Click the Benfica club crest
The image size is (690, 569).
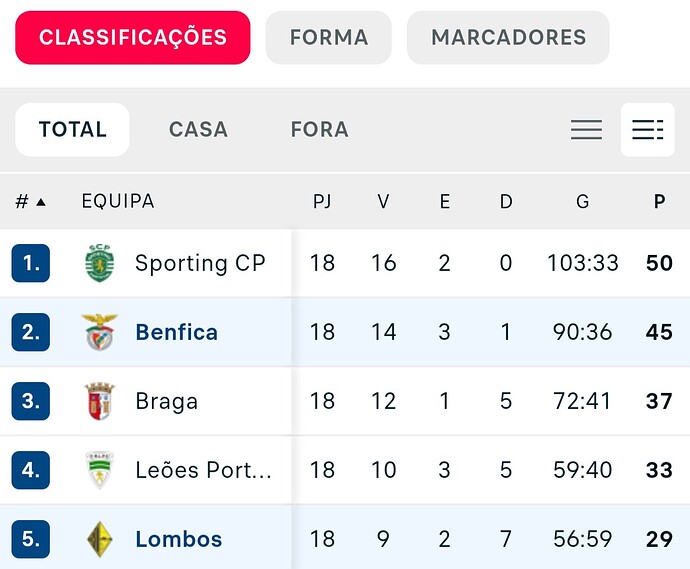pos(100,332)
